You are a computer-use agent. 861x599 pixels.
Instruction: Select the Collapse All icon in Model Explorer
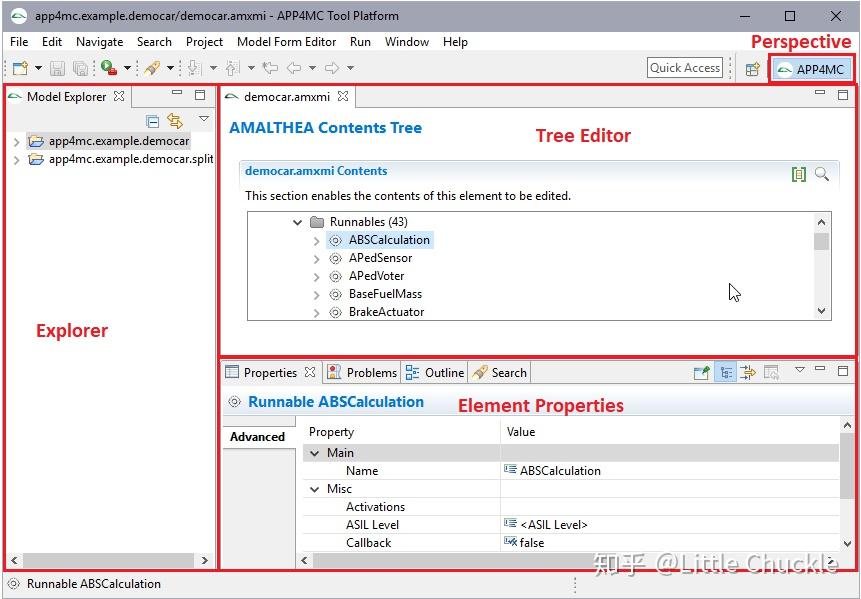pyautogui.click(x=152, y=119)
